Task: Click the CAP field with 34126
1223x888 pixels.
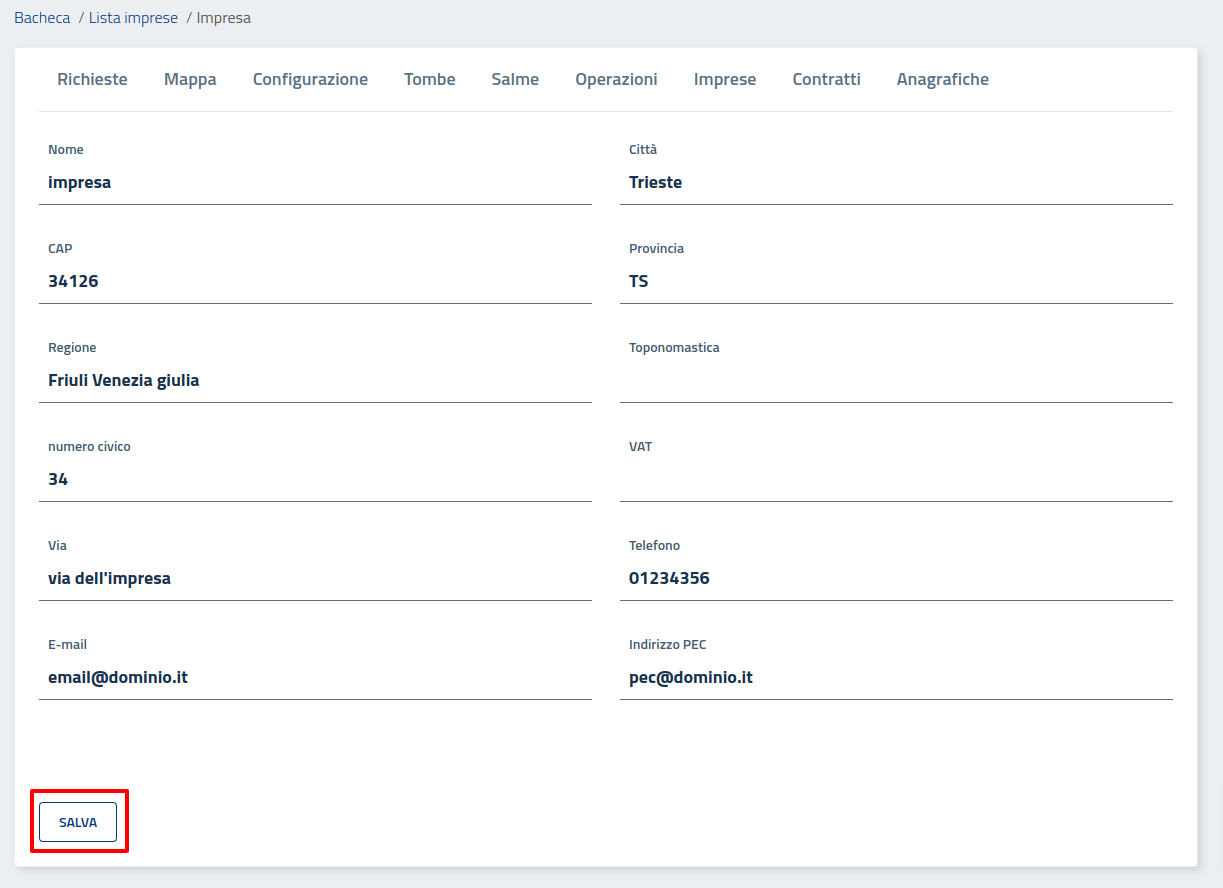Action: pos(315,282)
